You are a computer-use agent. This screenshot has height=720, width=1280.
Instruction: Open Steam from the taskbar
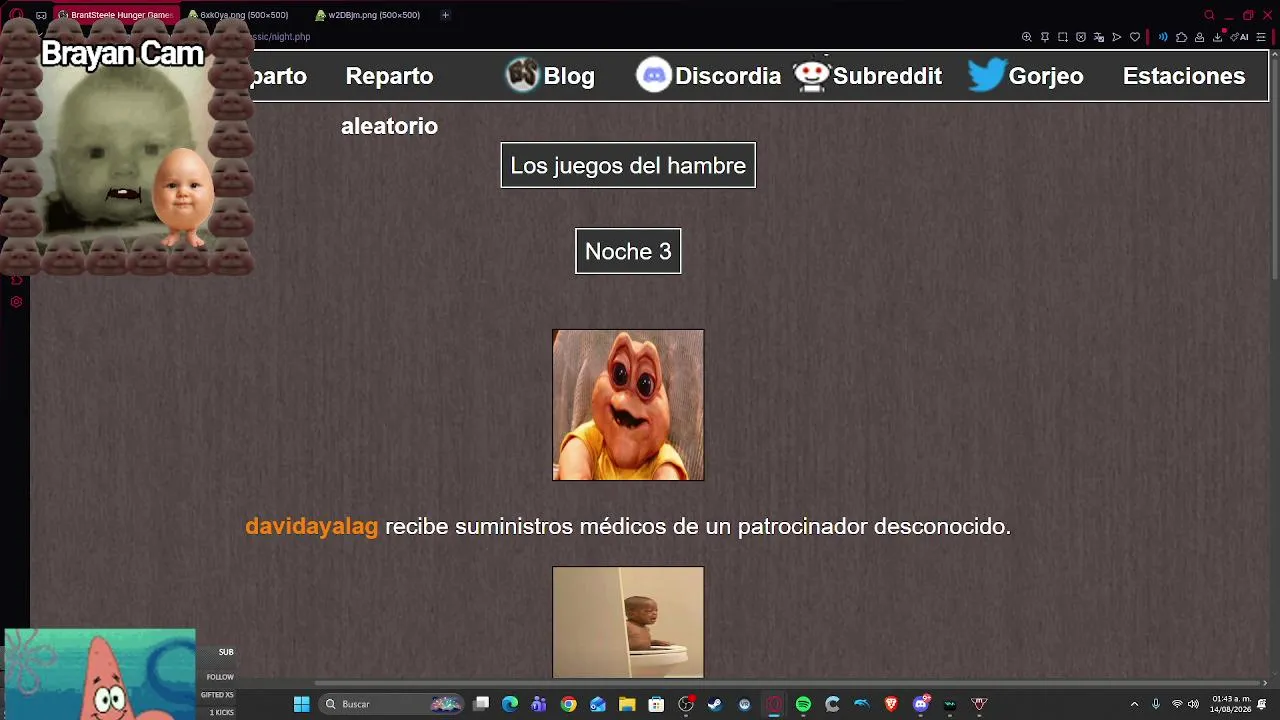(715, 704)
